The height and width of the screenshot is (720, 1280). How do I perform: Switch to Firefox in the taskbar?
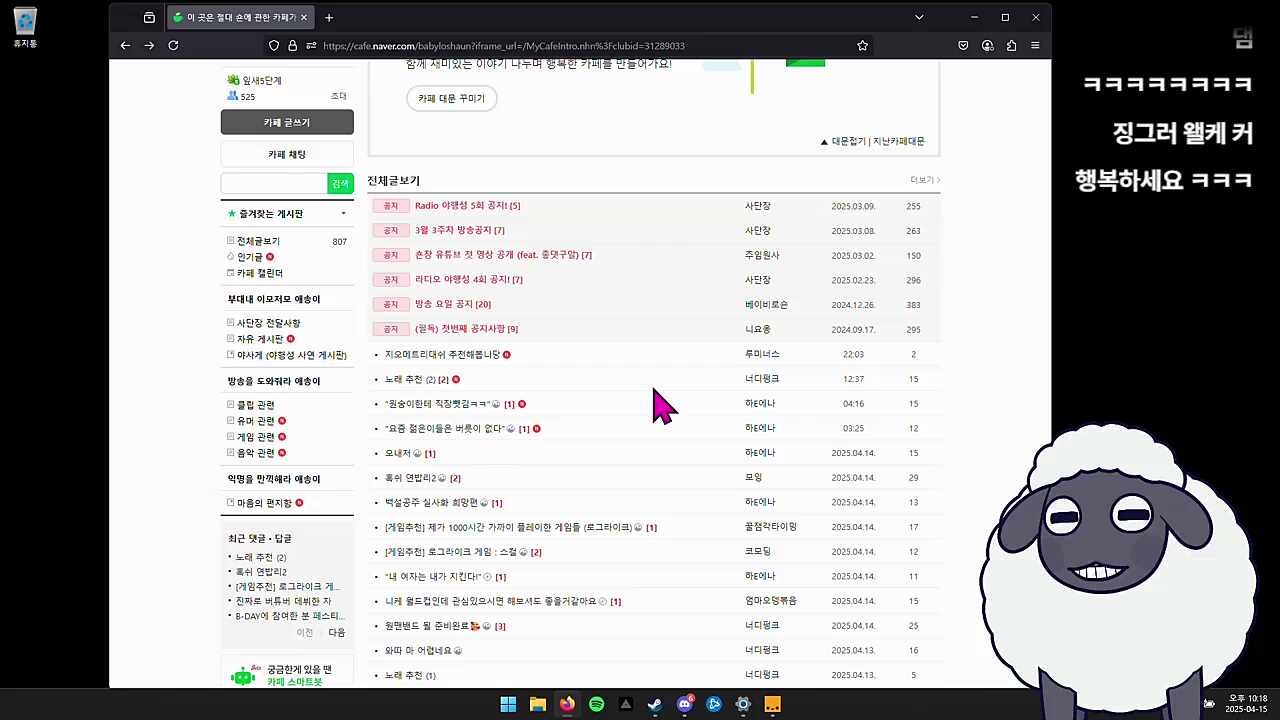(x=567, y=704)
